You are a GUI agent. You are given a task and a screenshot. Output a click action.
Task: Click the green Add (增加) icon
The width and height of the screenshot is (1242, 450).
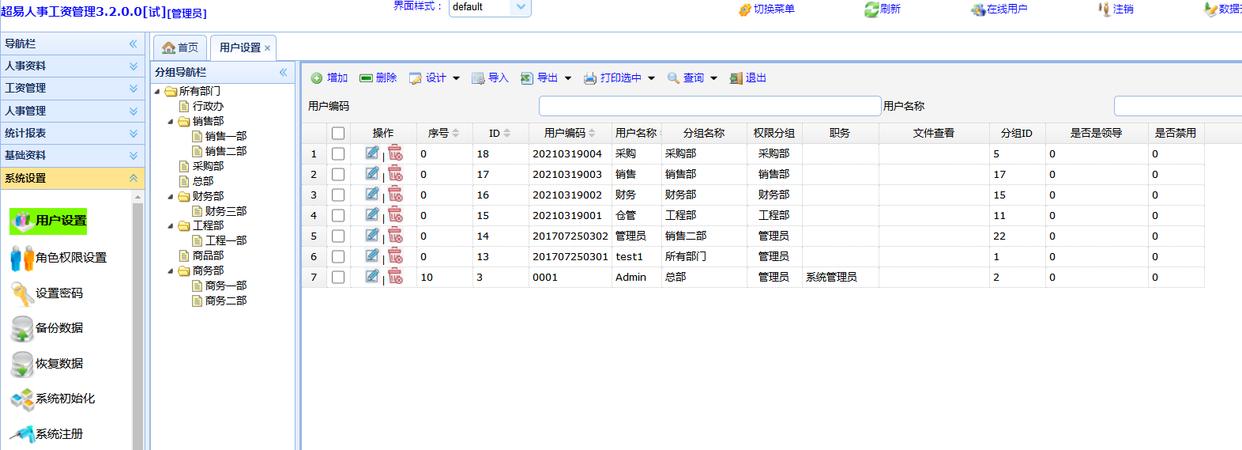[x=316, y=78]
